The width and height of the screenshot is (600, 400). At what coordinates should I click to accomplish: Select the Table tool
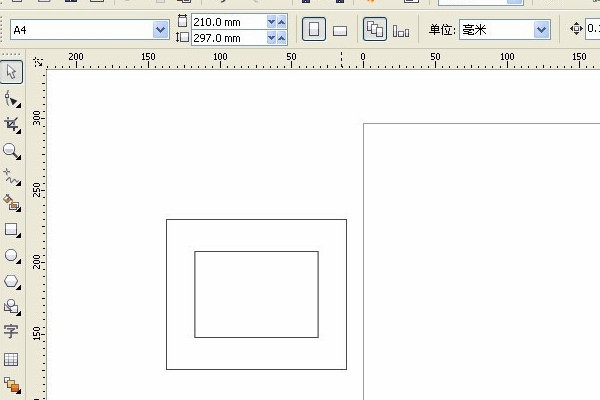point(11,359)
